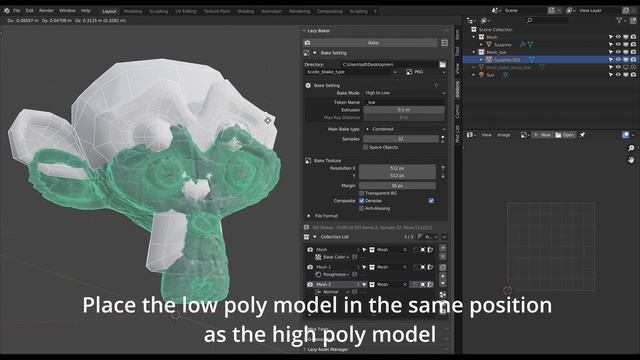
Task: Toggle the Denoise checkbox
Action: pyautogui.click(x=362, y=201)
